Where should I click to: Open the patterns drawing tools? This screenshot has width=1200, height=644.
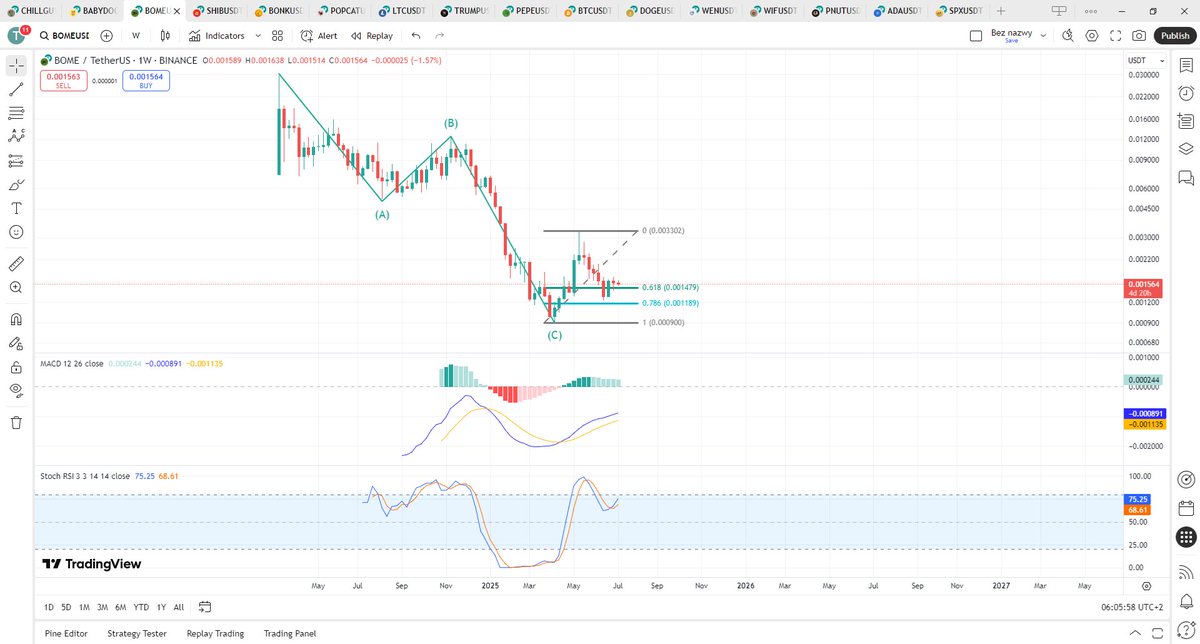pyautogui.click(x=16, y=136)
